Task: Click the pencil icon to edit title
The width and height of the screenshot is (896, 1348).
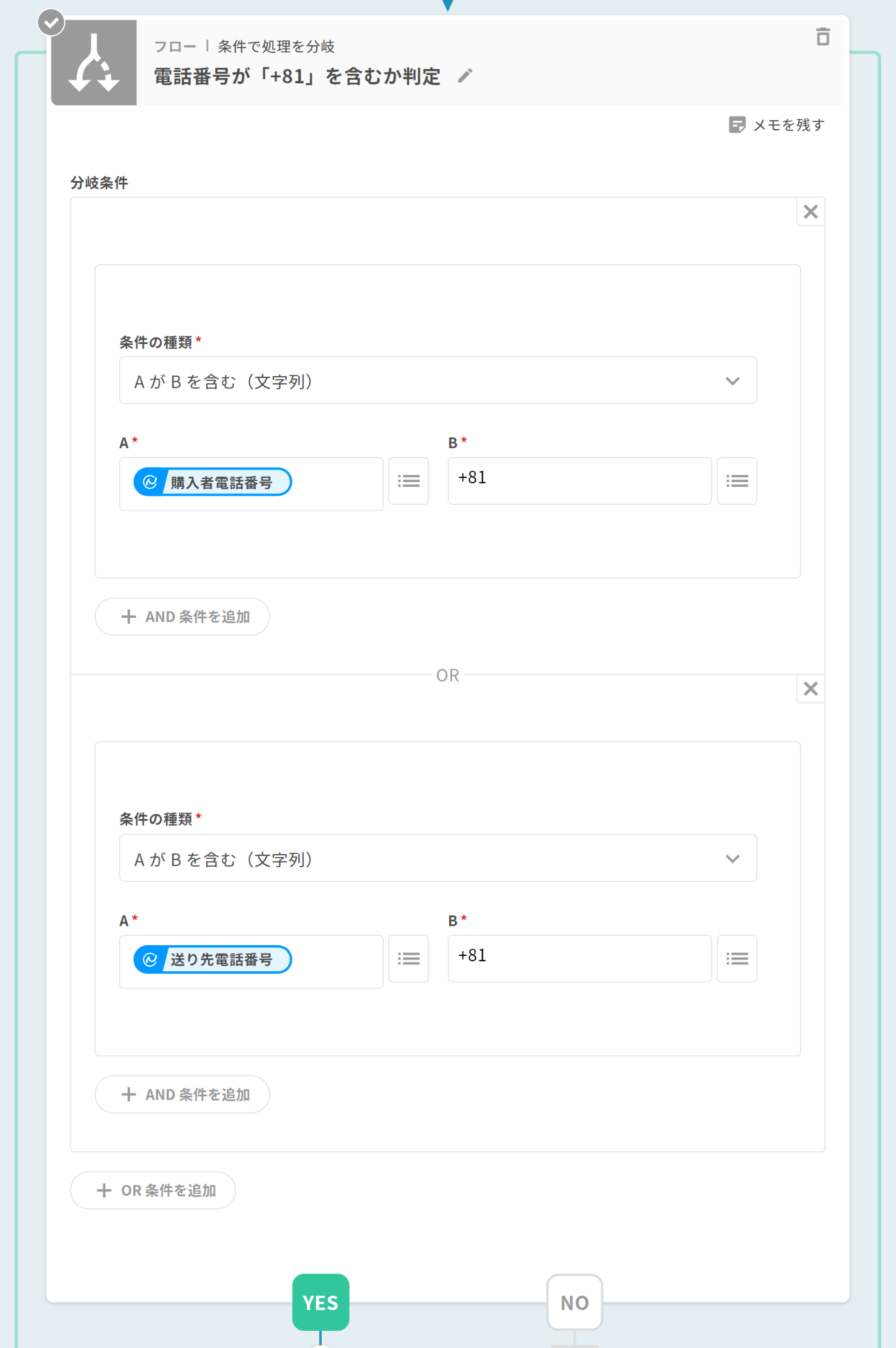Action: coord(465,76)
